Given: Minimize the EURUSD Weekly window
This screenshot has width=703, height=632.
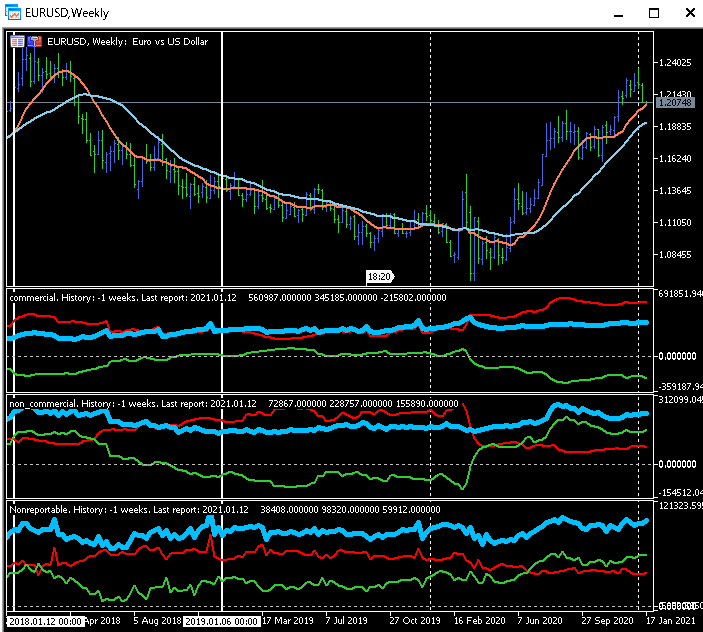Looking at the screenshot, I should pos(618,14).
